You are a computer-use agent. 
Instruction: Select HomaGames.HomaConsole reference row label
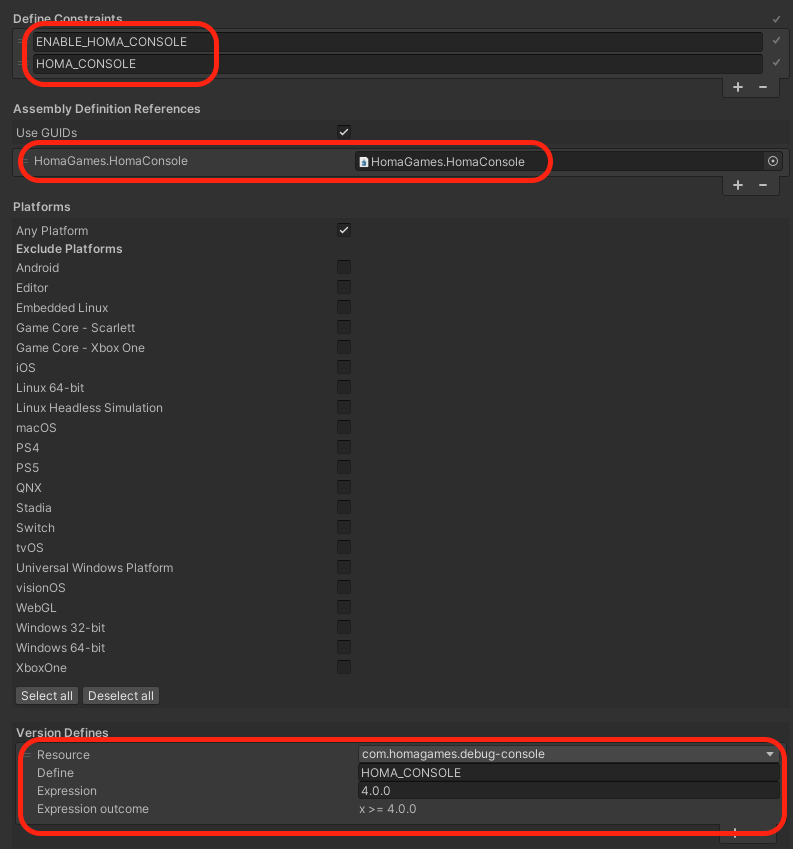tap(111, 161)
